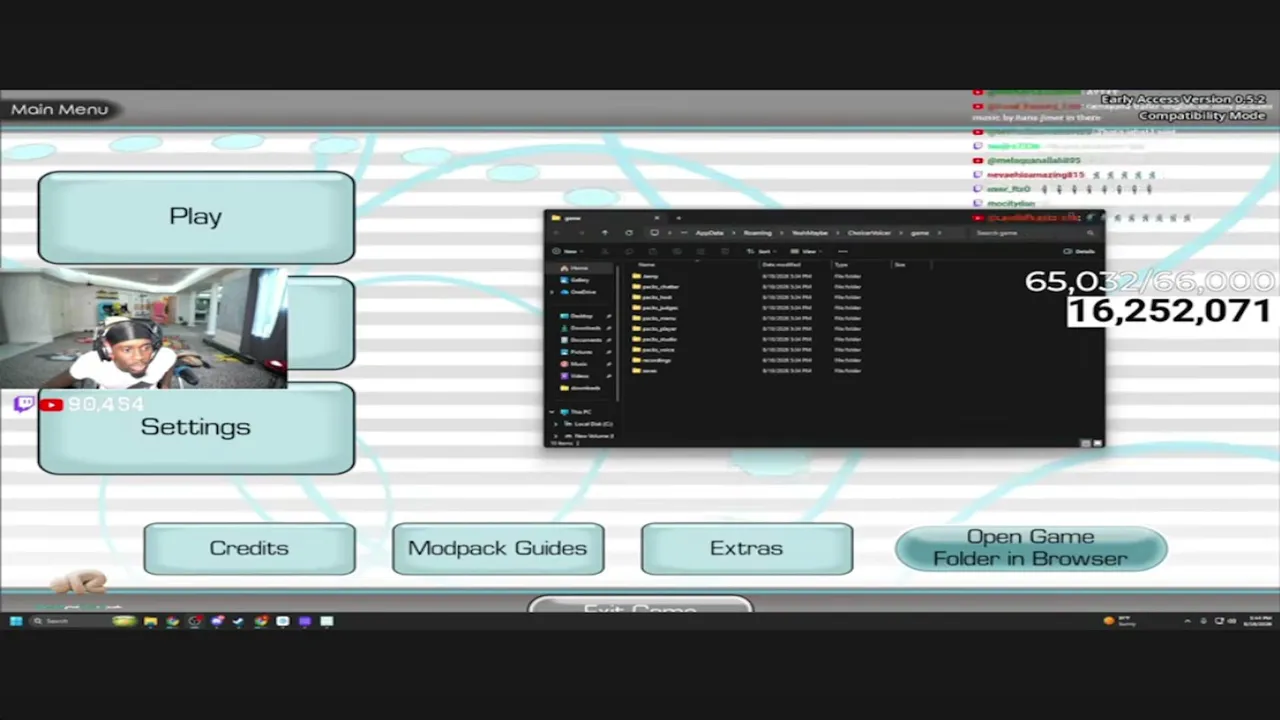This screenshot has width=1280, height=720.
Task: Expand Local Disk (C:) in navigation pane
Action: click(556, 424)
